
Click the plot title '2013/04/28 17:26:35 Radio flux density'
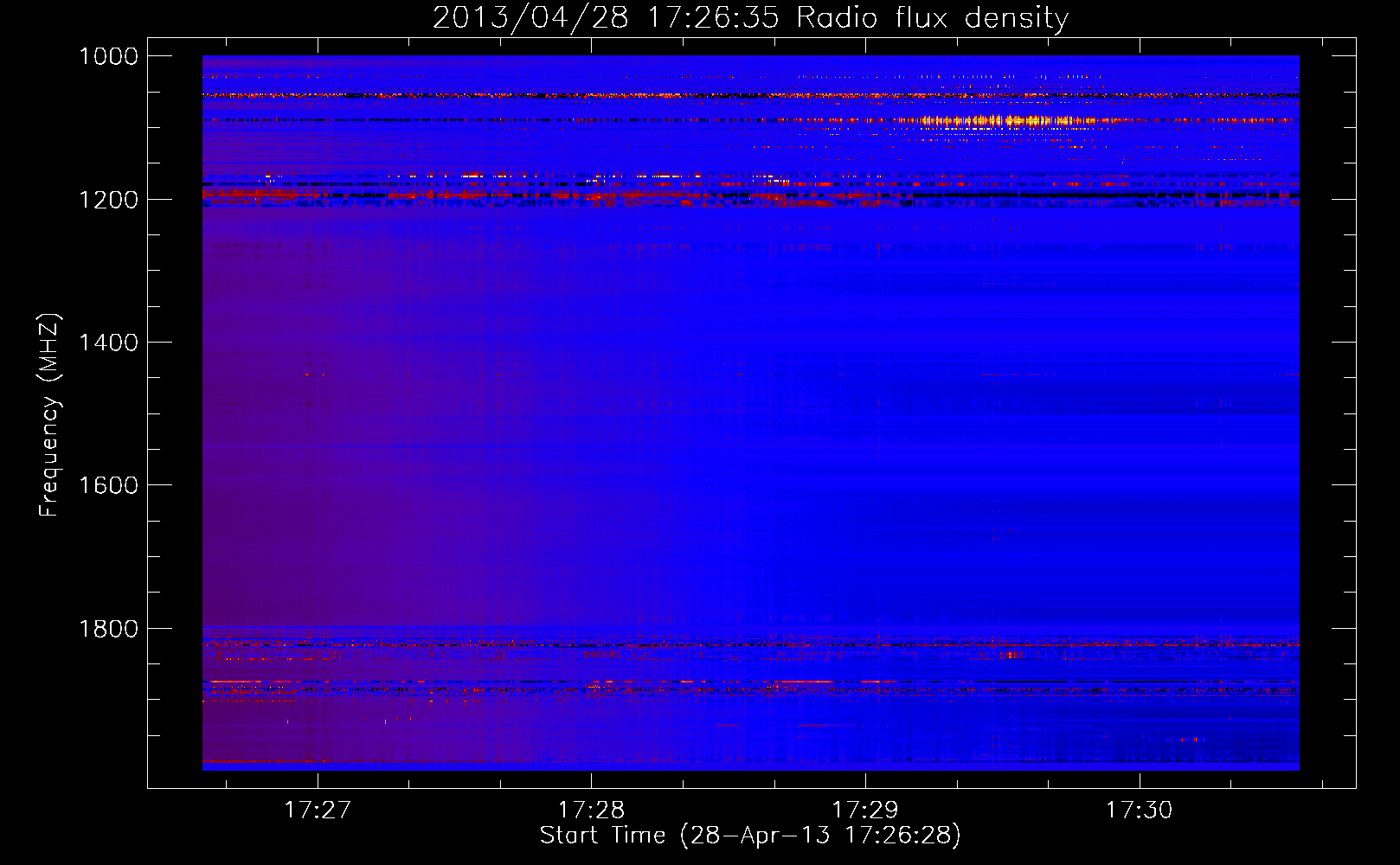[x=750, y=18]
